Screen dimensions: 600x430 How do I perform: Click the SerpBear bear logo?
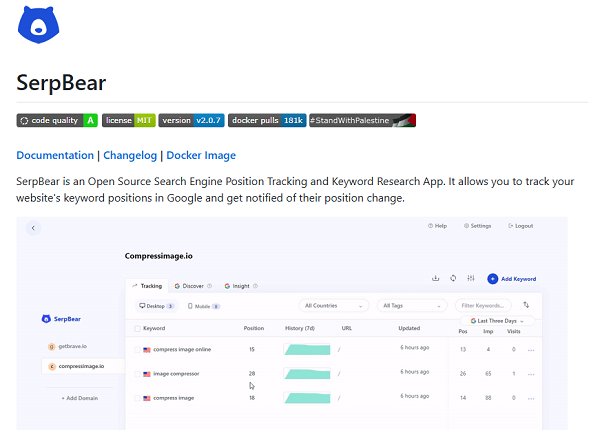click(36, 24)
